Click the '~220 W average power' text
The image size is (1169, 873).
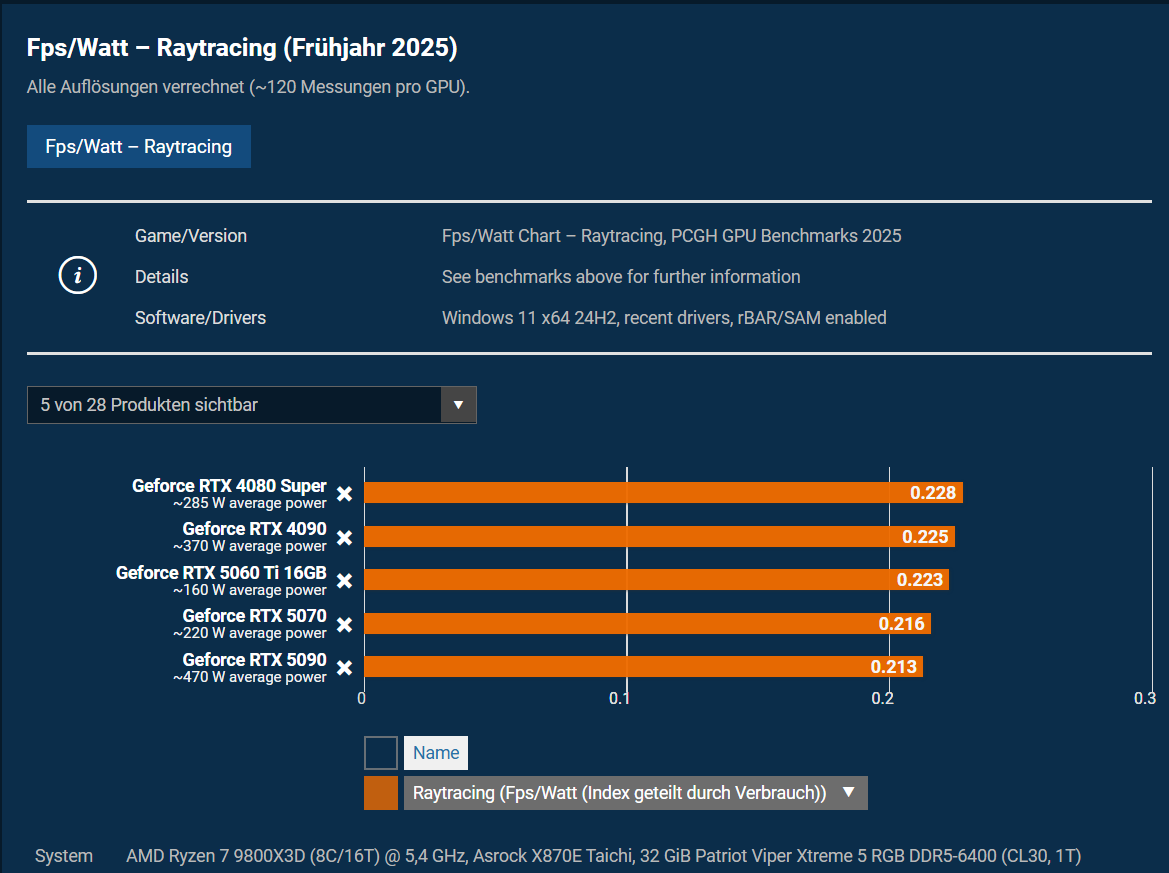pyautogui.click(x=250, y=634)
